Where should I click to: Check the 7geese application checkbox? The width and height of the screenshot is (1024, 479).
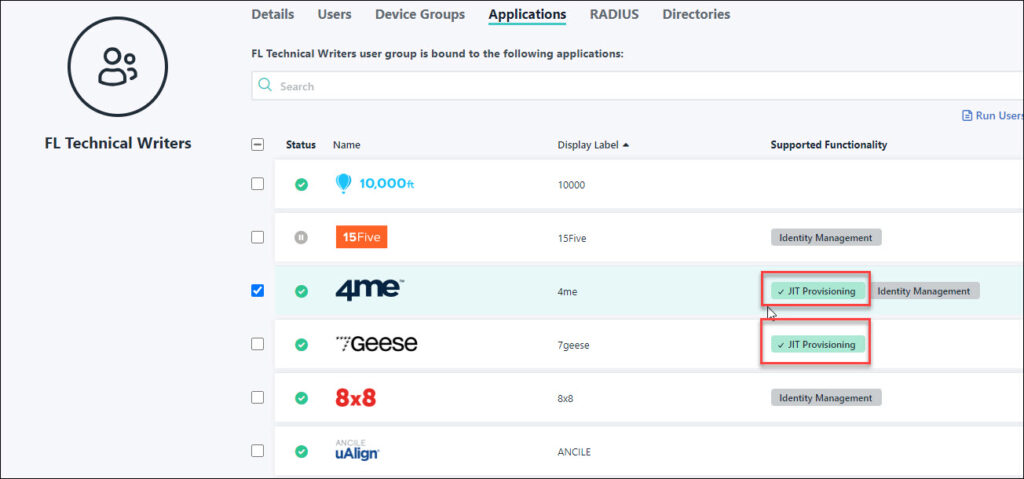(x=257, y=344)
